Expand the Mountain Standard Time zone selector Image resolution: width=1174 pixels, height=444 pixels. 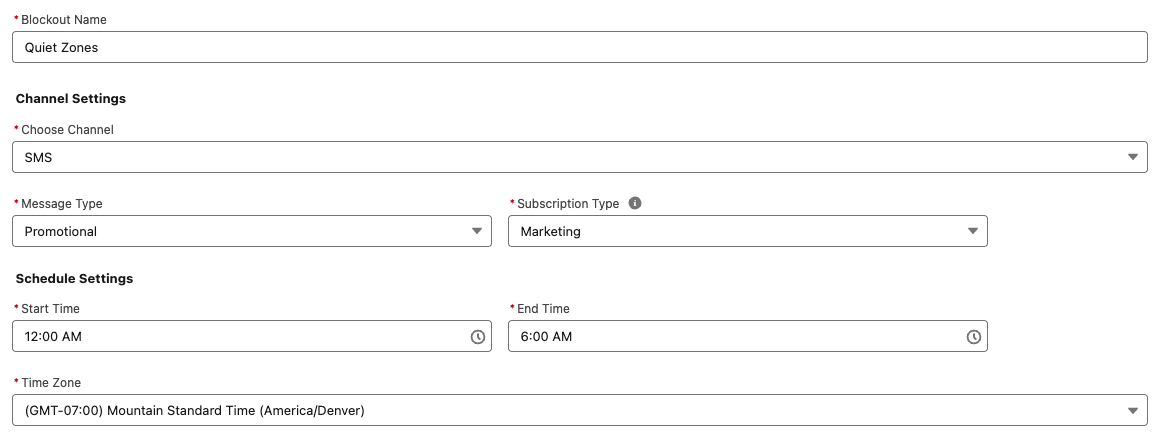(x=580, y=410)
